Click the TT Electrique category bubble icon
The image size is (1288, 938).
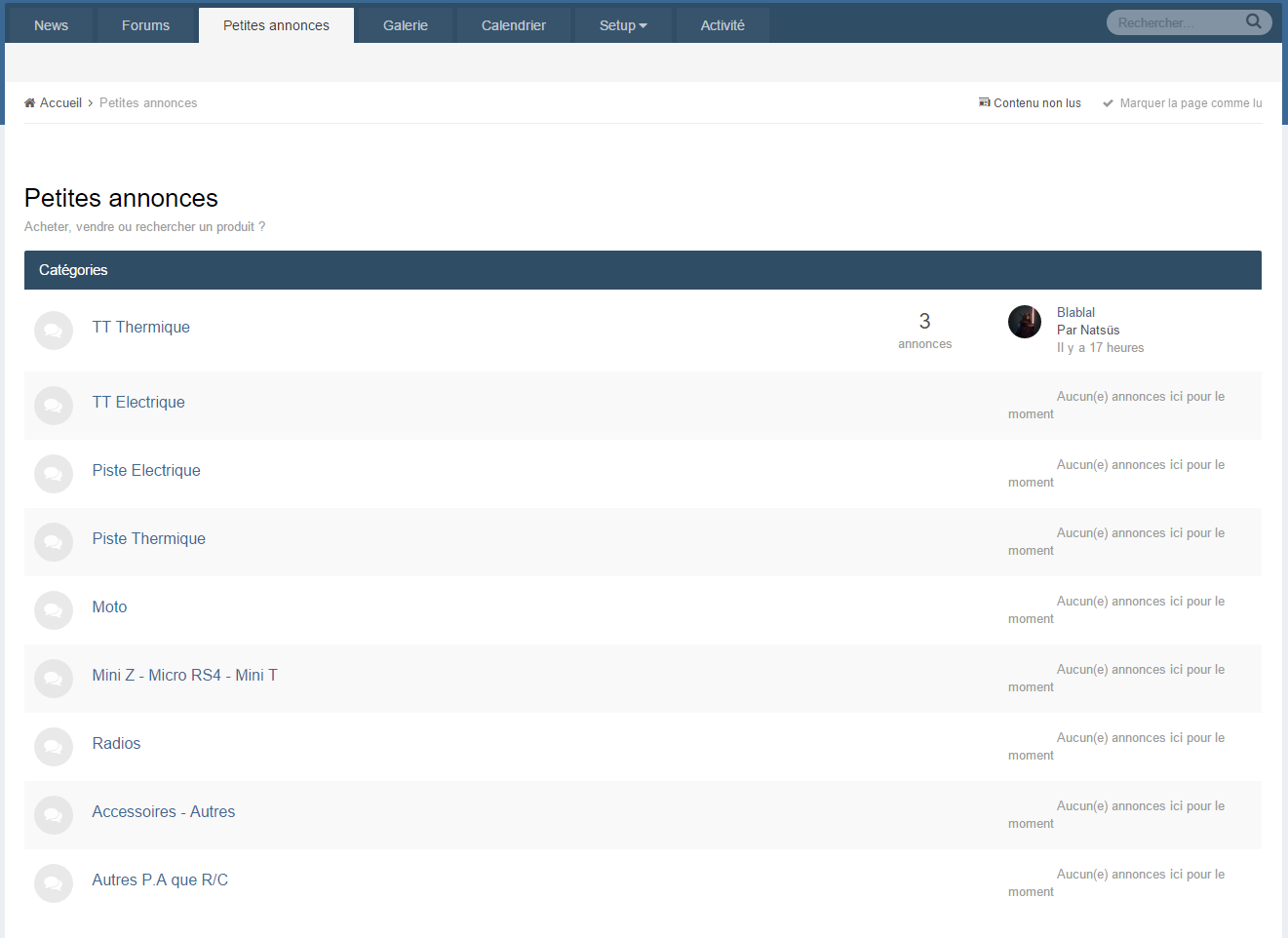pos(54,406)
